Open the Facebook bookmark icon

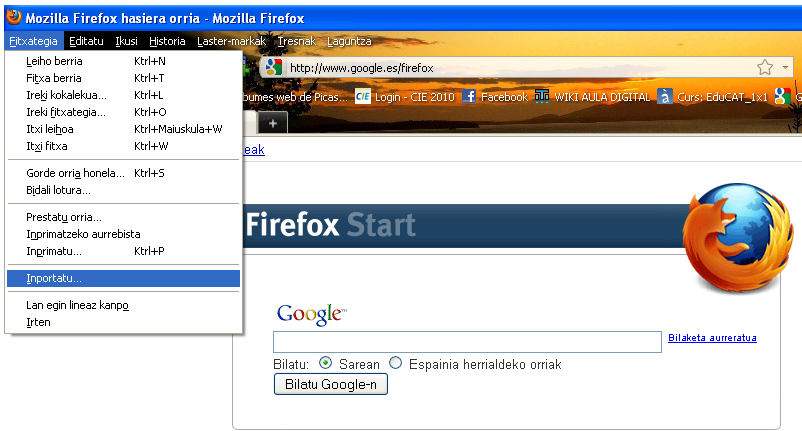pos(469,97)
